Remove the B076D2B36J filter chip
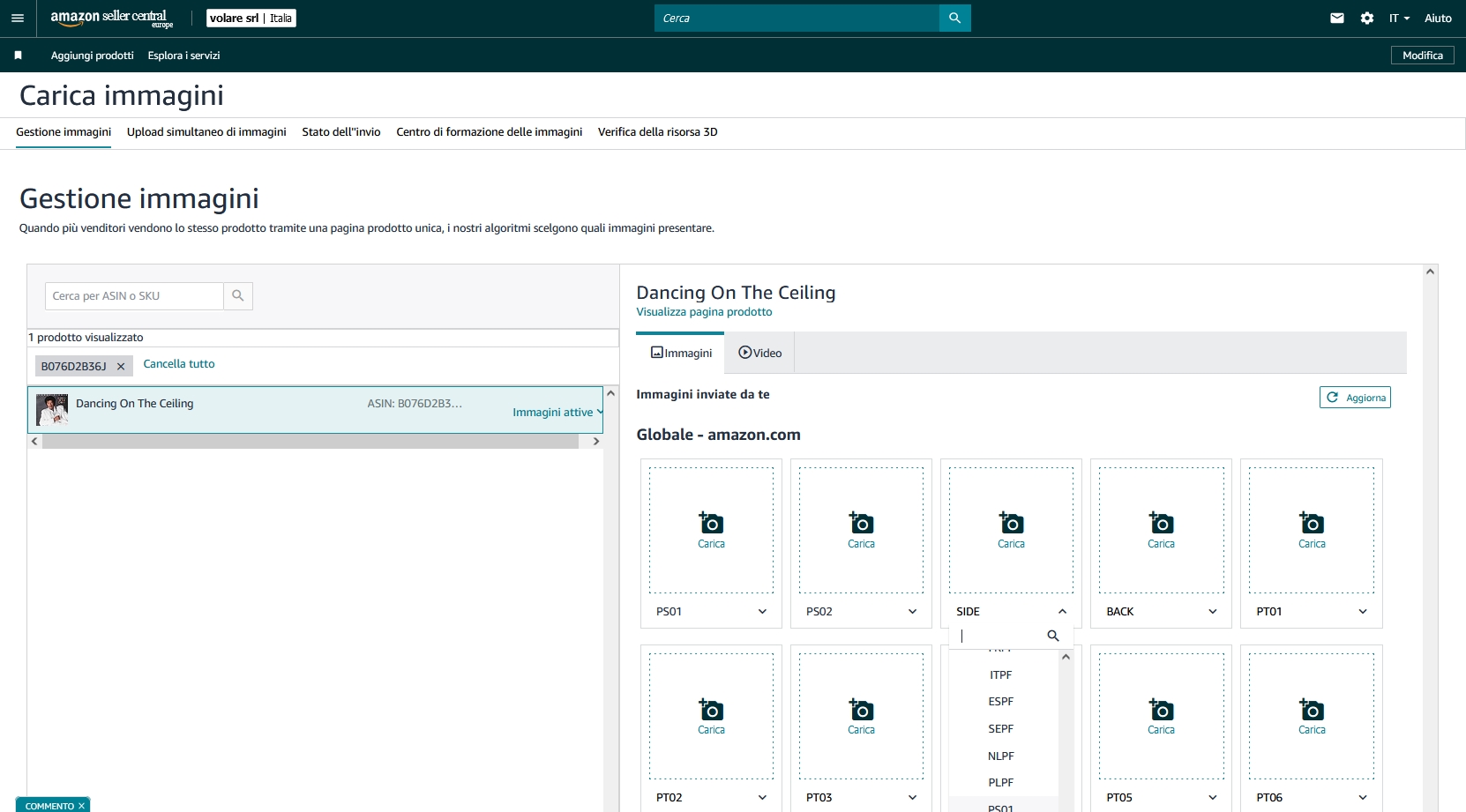This screenshot has height=812, width=1466. 121,367
